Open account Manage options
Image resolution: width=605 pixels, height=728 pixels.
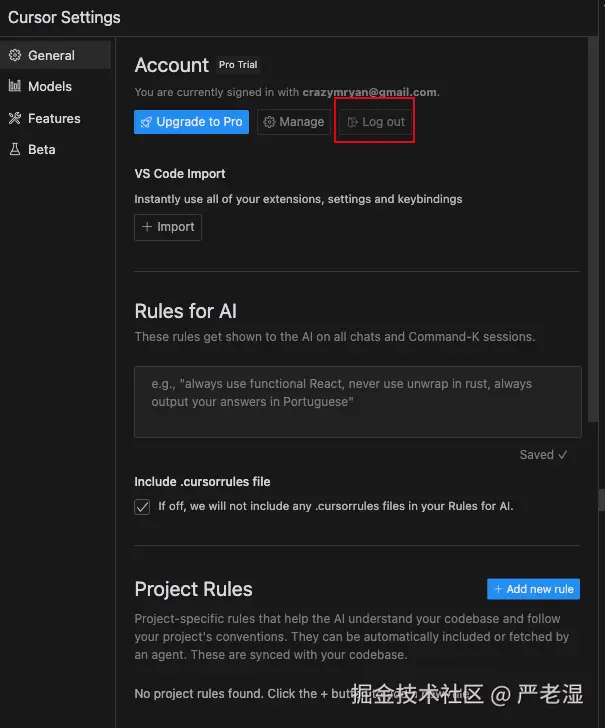(293, 122)
